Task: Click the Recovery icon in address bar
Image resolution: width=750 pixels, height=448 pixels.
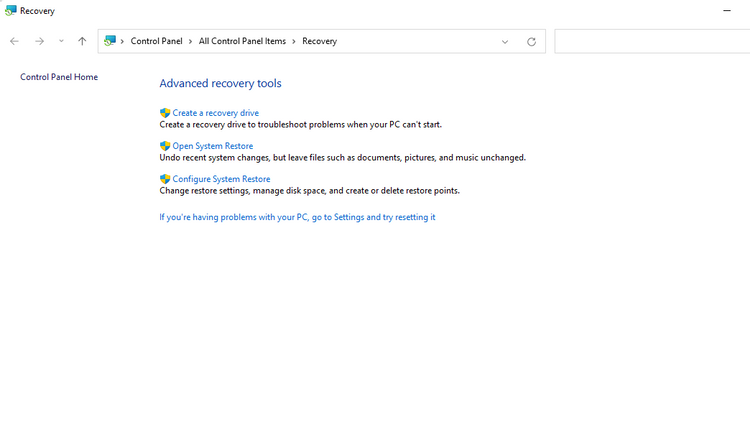Action: [110, 41]
